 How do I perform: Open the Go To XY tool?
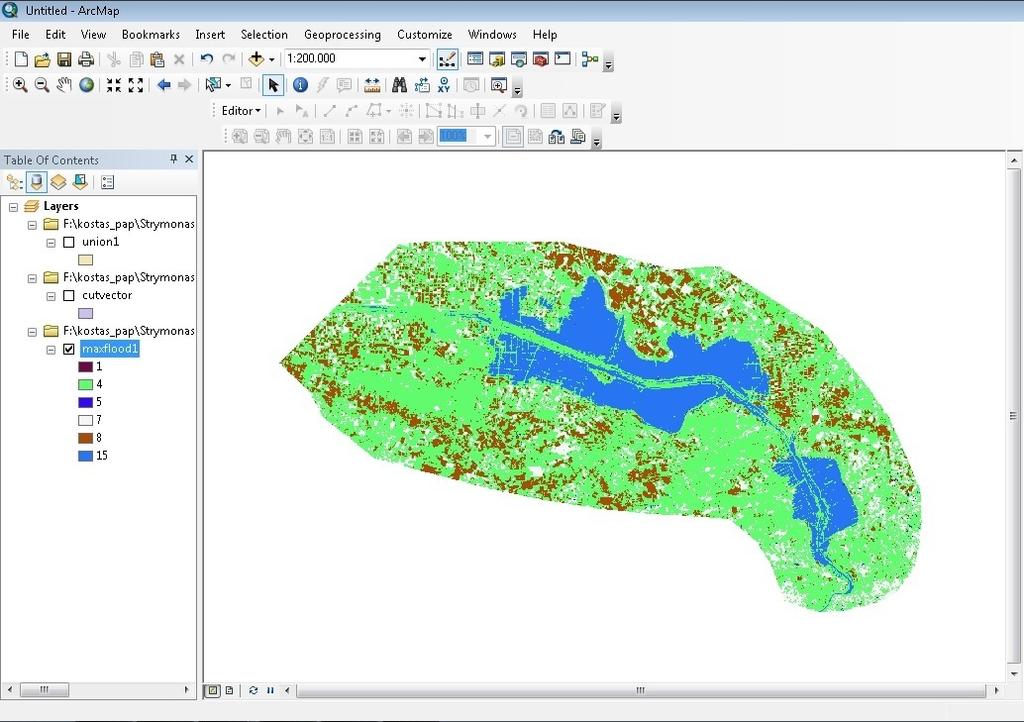444,85
